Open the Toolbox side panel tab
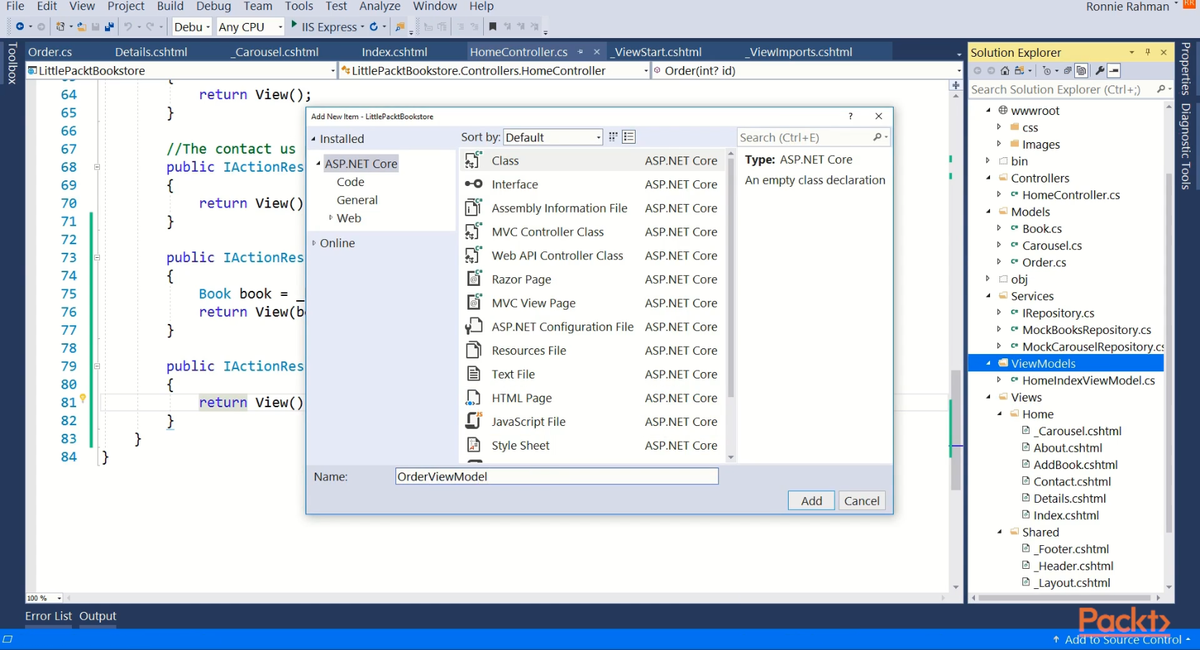1200x650 pixels. click(x=12, y=62)
